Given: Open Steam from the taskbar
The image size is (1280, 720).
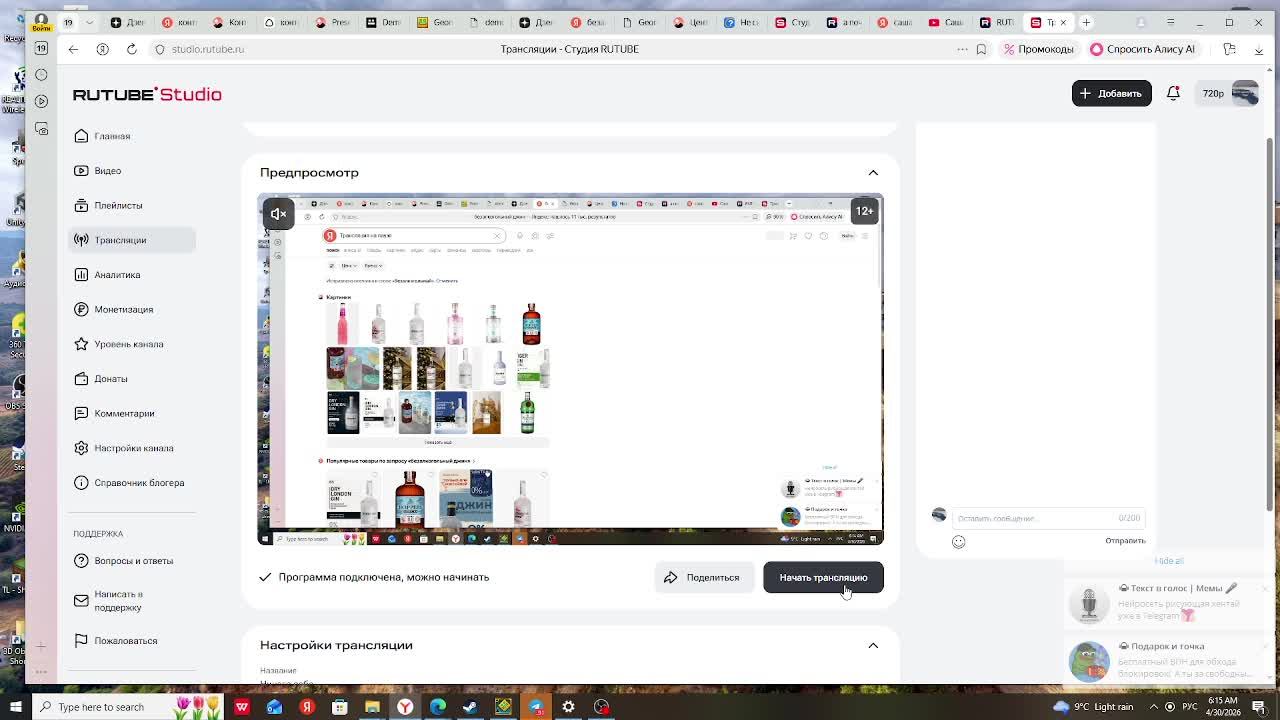Looking at the screenshot, I should point(470,707).
